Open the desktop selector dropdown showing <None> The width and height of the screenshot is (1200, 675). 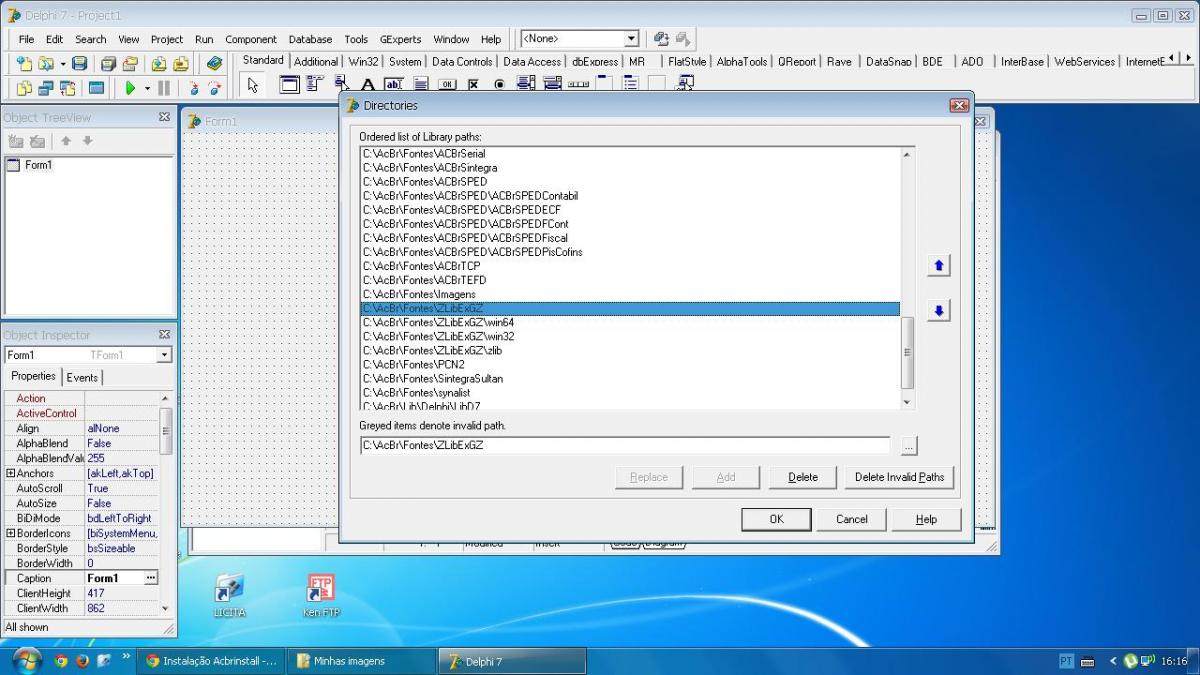pyautogui.click(x=631, y=39)
